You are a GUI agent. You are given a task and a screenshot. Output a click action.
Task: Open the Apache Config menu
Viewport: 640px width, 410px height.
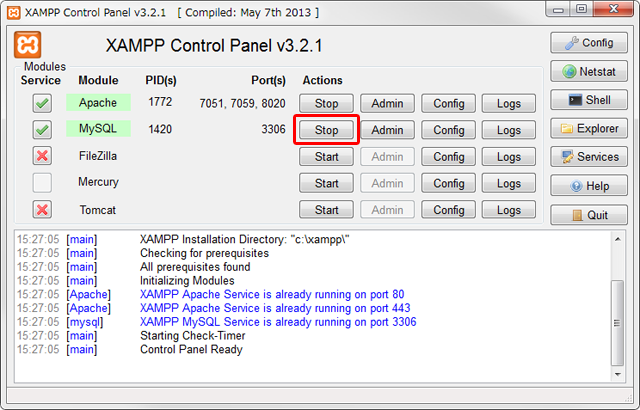[x=449, y=104]
